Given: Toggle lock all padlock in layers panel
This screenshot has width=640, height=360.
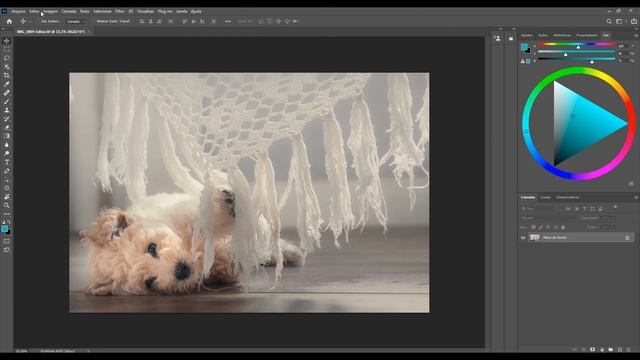Looking at the screenshot, I should (563, 227).
